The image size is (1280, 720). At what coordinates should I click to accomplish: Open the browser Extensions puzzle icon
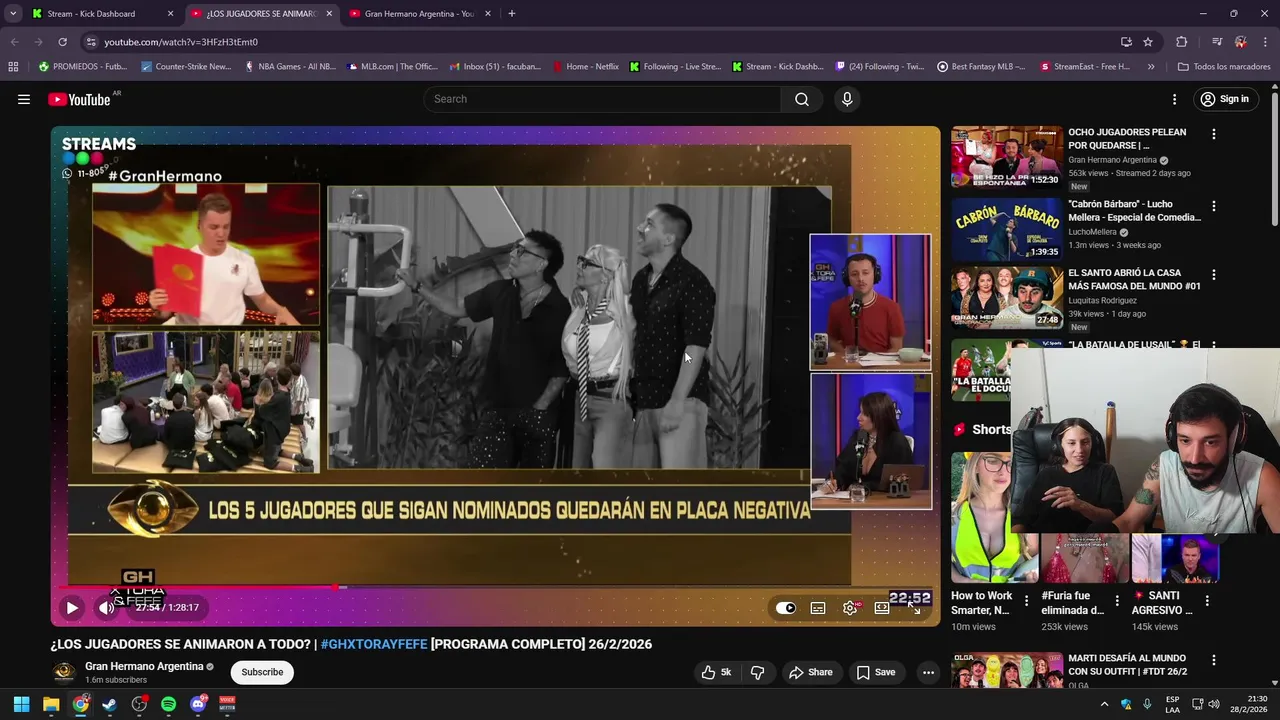coord(1182,42)
